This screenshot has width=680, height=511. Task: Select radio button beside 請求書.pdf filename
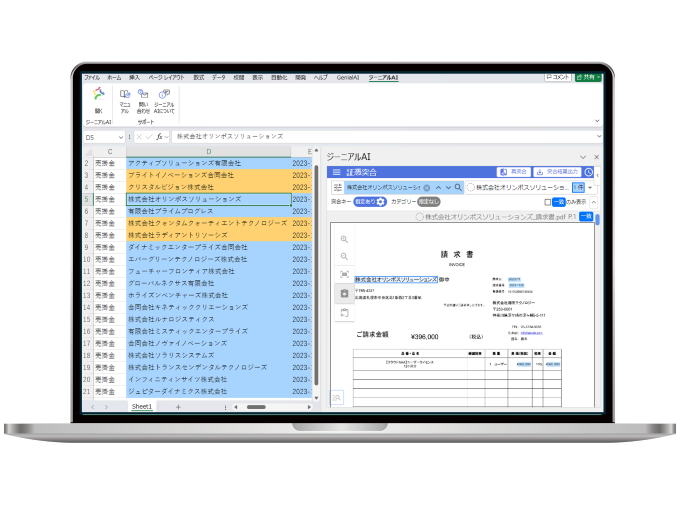click(x=419, y=216)
